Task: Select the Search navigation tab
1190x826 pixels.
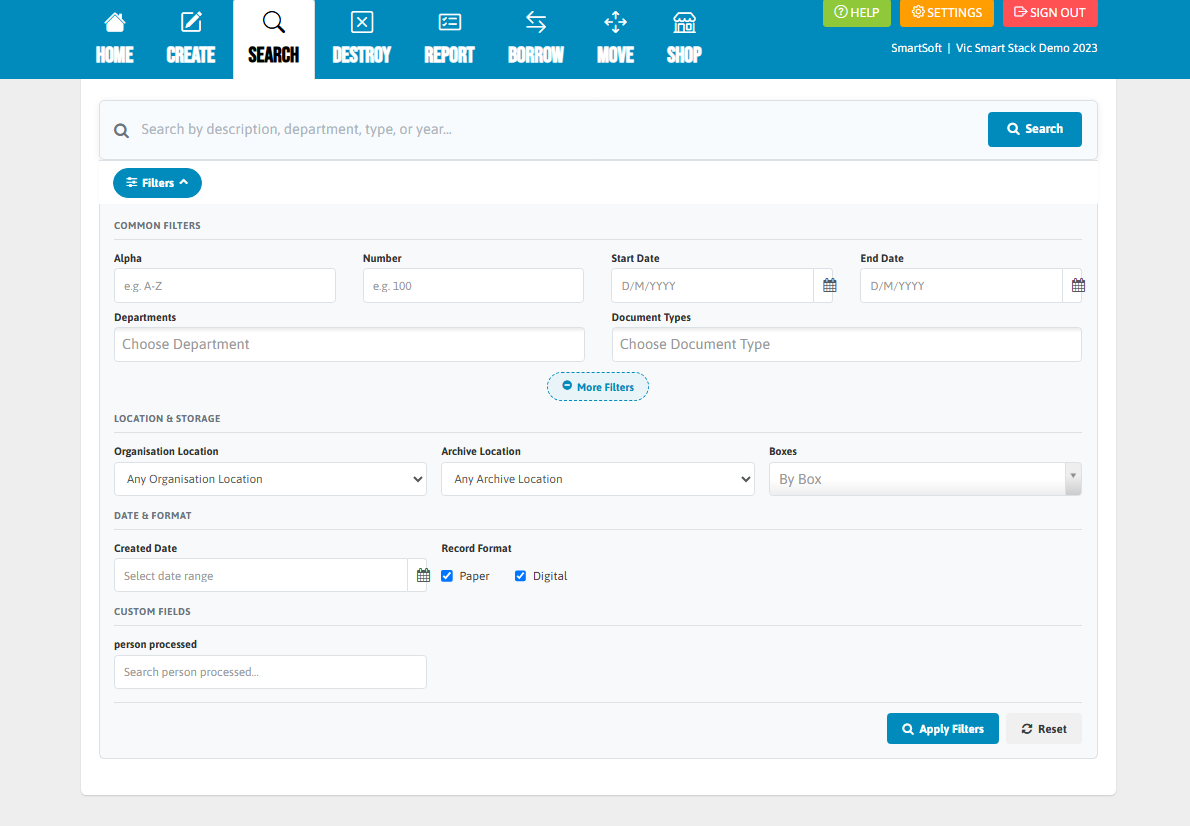Action: pyautogui.click(x=274, y=39)
